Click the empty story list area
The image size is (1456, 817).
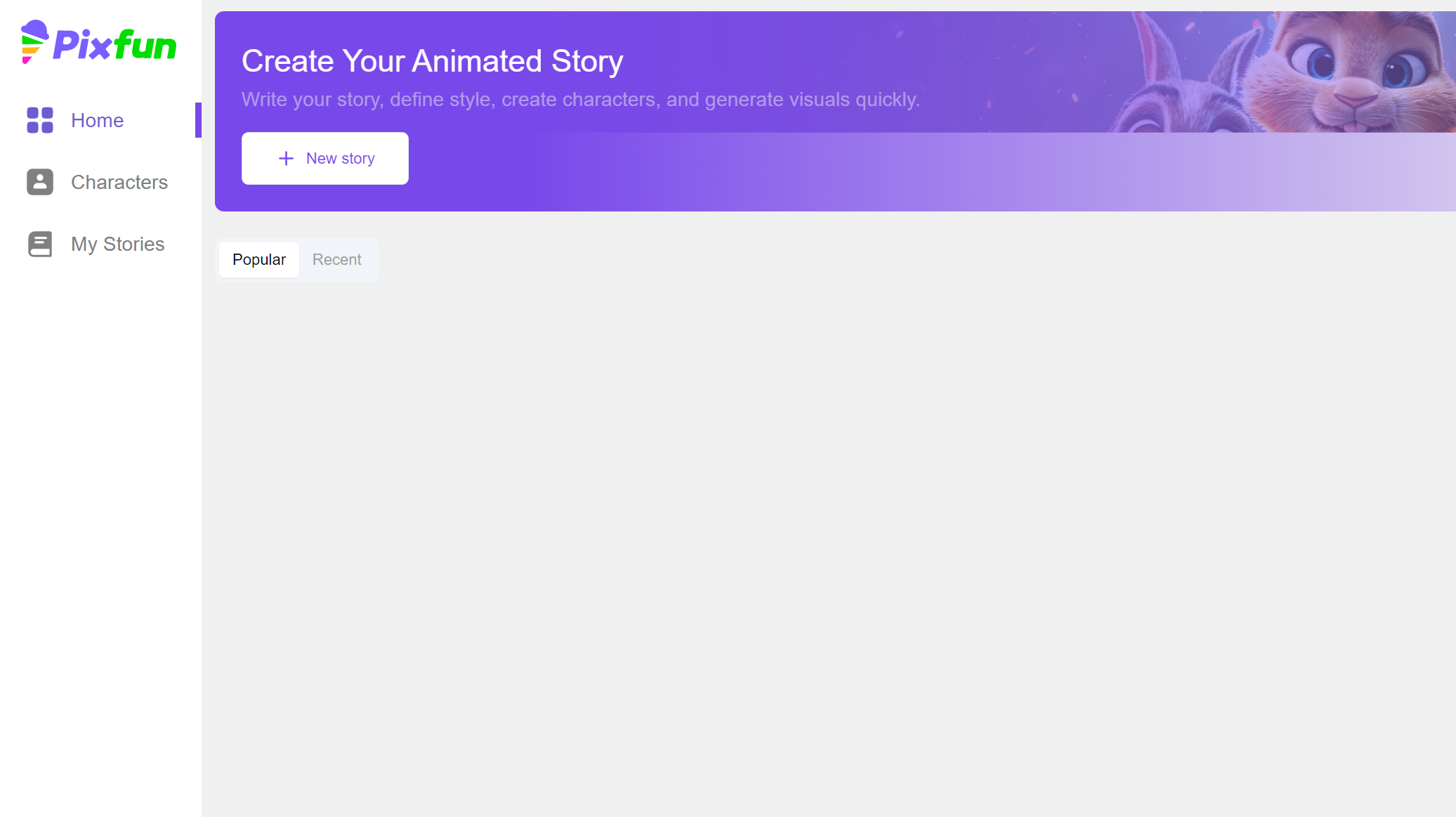pos(829,527)
